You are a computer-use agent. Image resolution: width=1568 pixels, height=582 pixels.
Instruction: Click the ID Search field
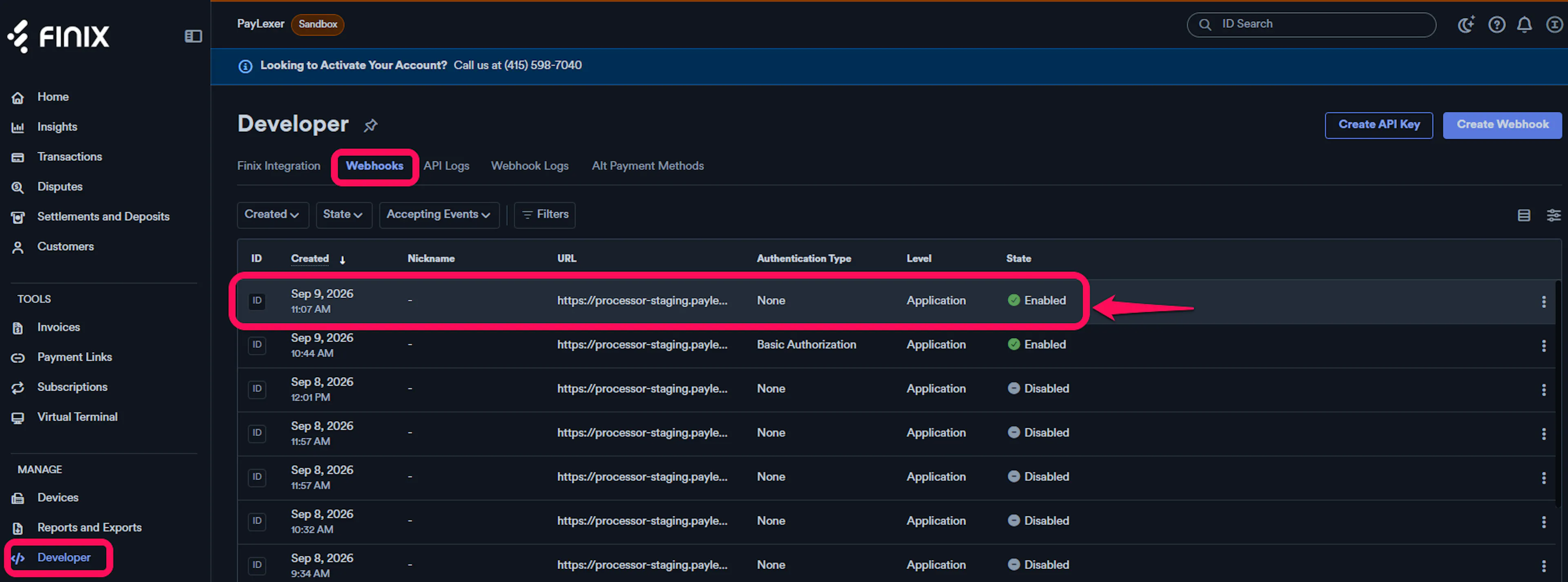(1311, 24)
